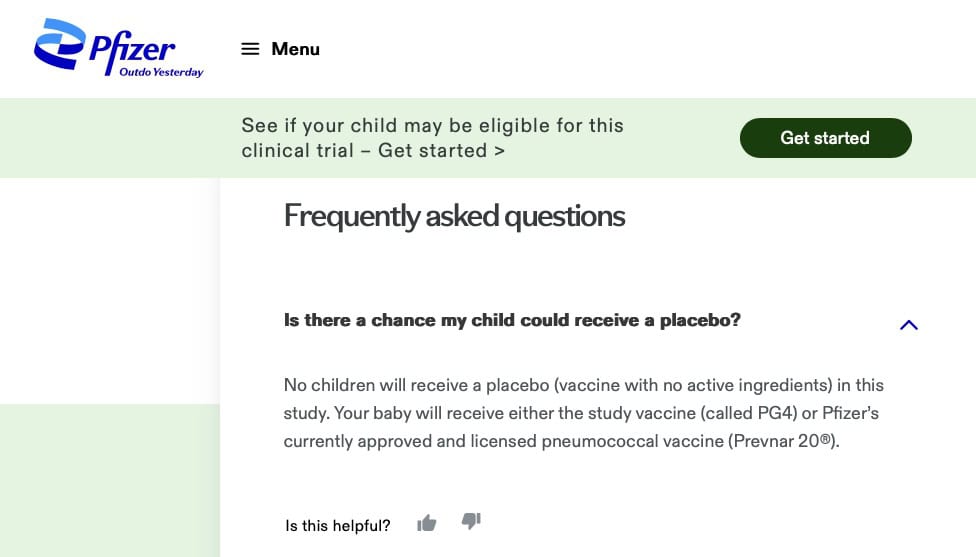Screen dimensions: 976x557
Task: Click the "Is this helpful?" label
Action: point(337,526)
